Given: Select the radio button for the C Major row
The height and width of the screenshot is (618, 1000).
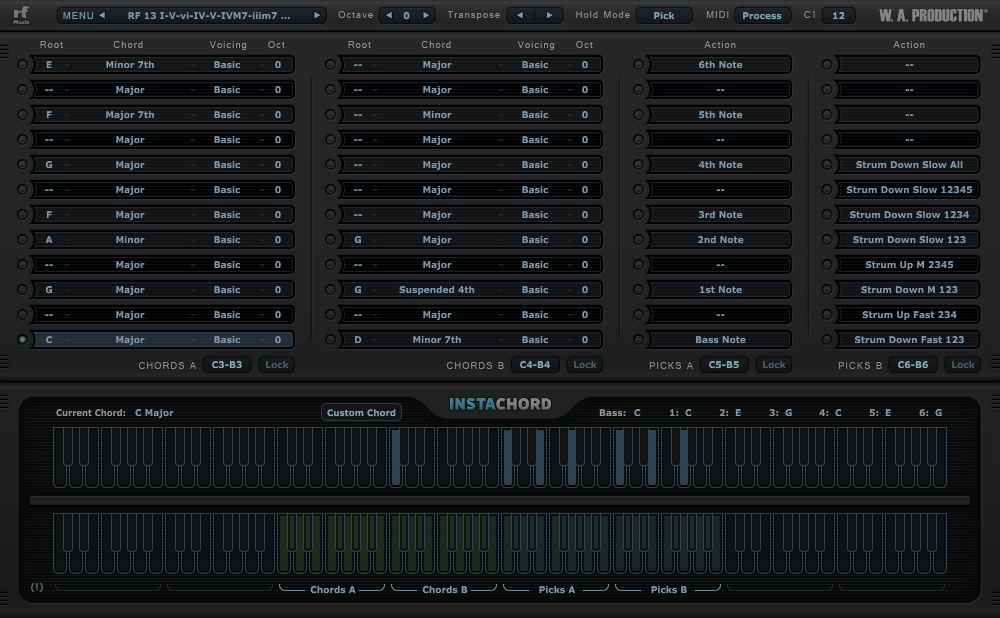Looking at the screenshot, I should (22, 340).
